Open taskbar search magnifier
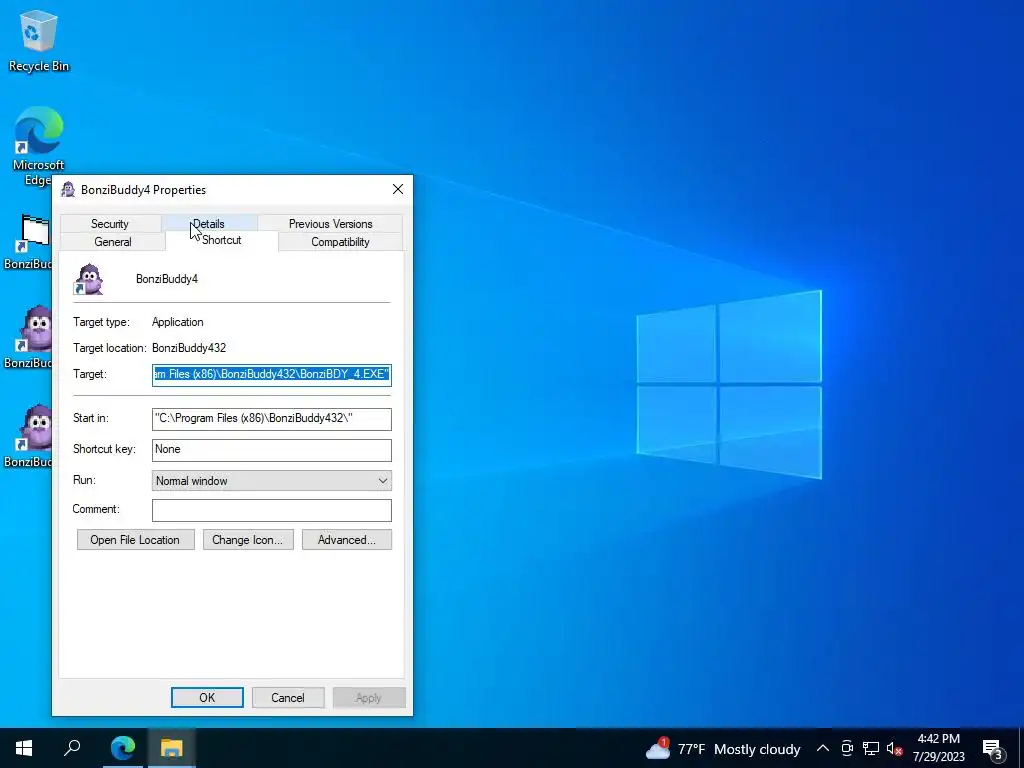The width and height of the screenshot is (1024, 768). (x=72, y=748)
